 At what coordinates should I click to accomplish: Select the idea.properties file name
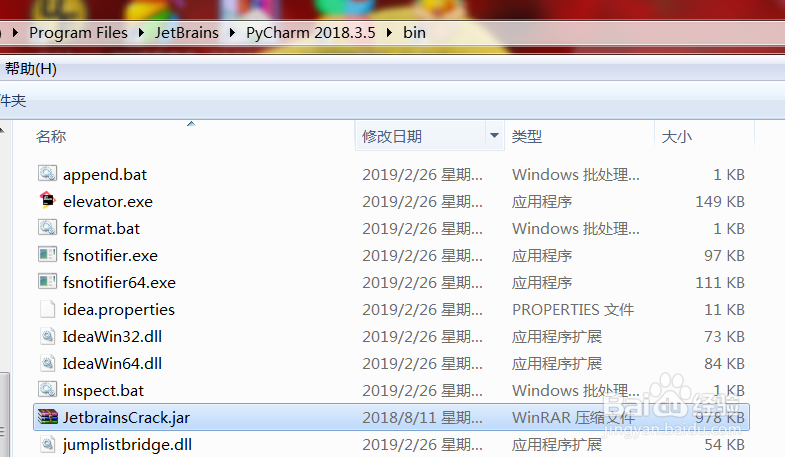pyautogui.click(x=119, y=310)
